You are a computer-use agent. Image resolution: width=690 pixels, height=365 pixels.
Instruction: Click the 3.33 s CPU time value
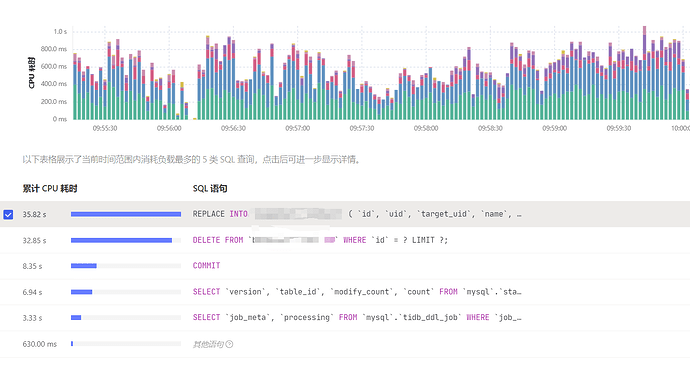coord(32,318)
